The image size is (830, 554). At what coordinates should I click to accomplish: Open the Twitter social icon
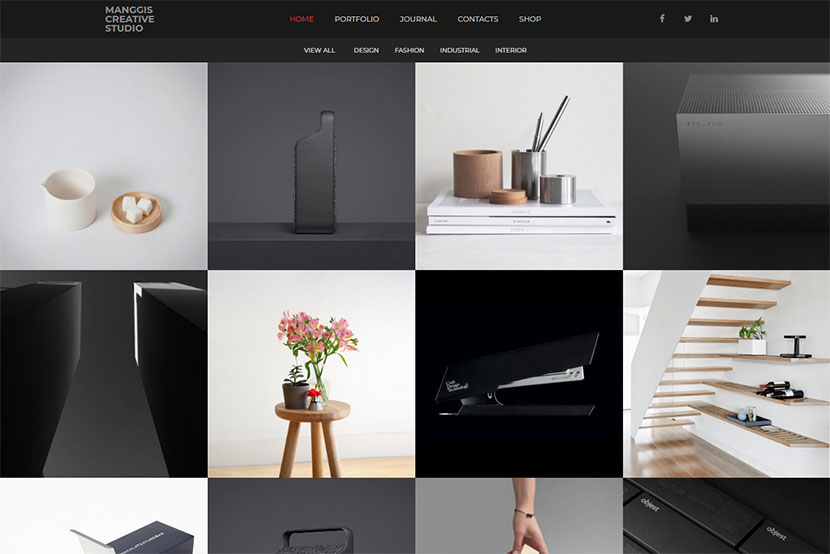tap(688, 19)
